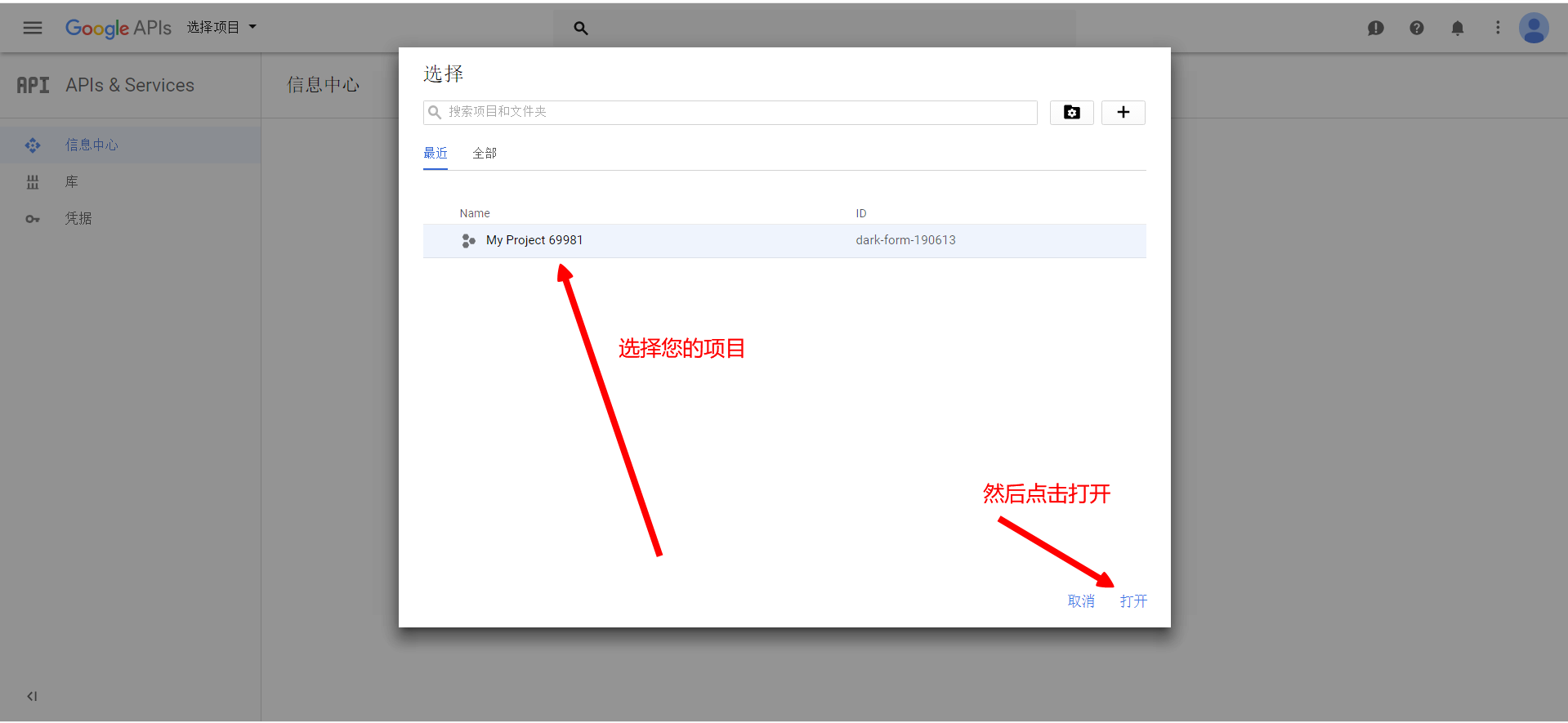Click the project icon beside My Project 69981

tap(468, 241)
